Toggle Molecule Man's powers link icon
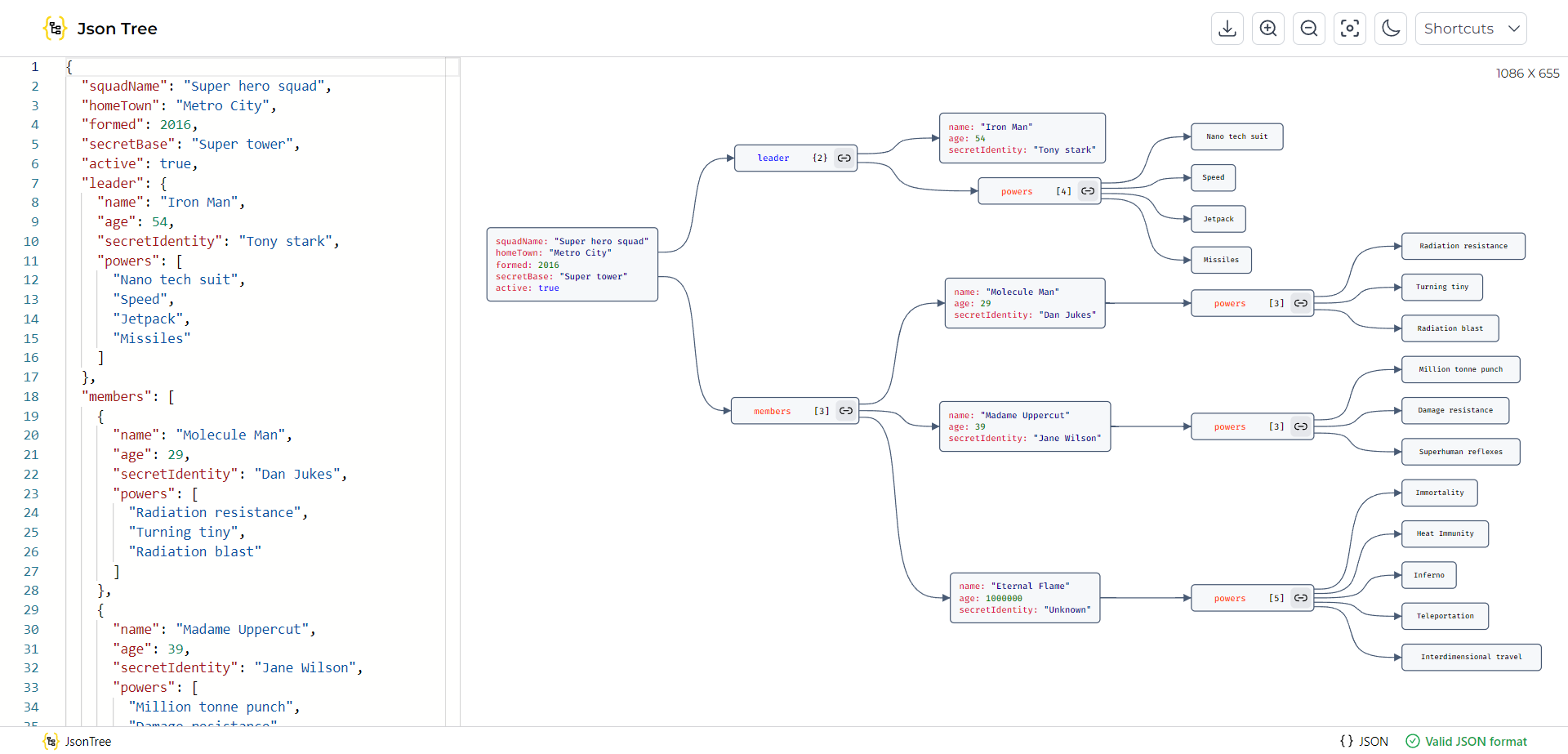 point(1300,303)
